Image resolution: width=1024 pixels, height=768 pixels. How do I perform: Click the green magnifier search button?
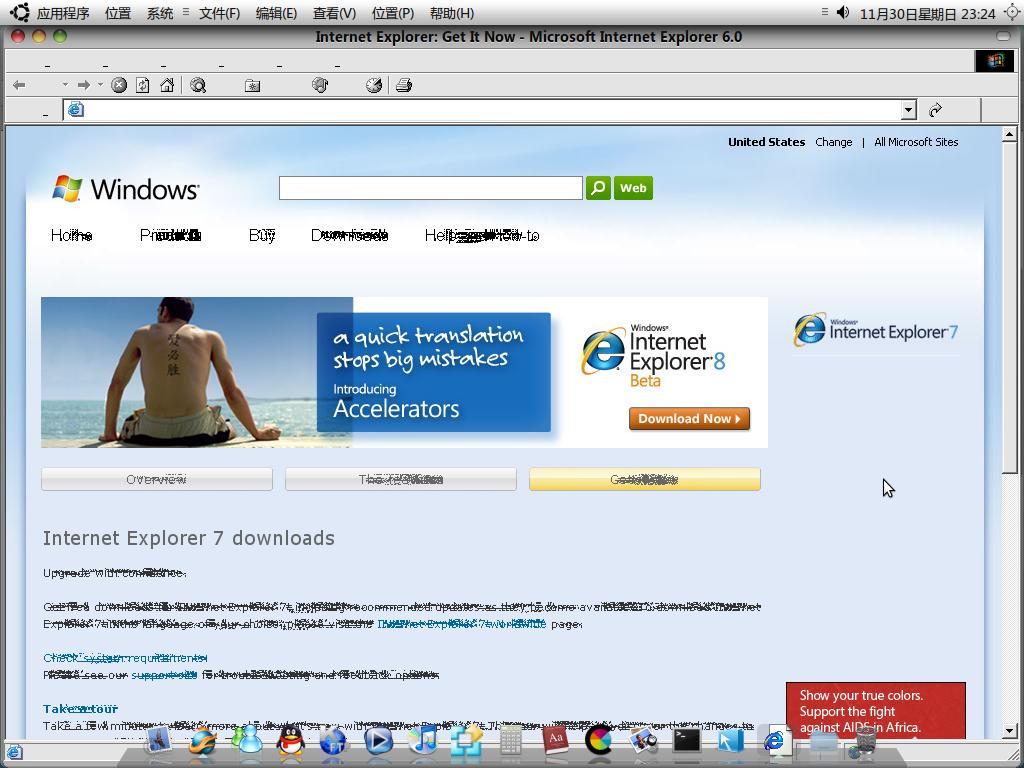pos(598,188)
